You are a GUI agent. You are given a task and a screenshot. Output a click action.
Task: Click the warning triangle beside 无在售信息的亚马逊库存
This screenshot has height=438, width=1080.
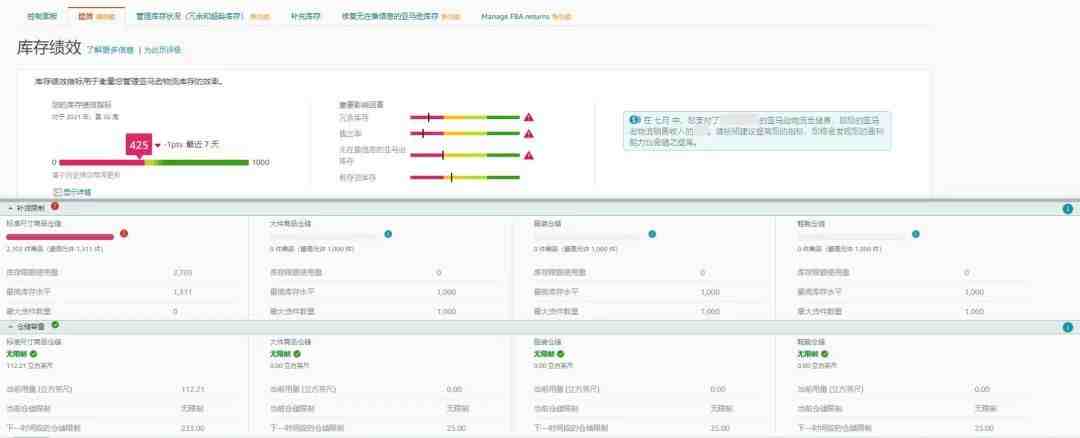coord(528,156)
